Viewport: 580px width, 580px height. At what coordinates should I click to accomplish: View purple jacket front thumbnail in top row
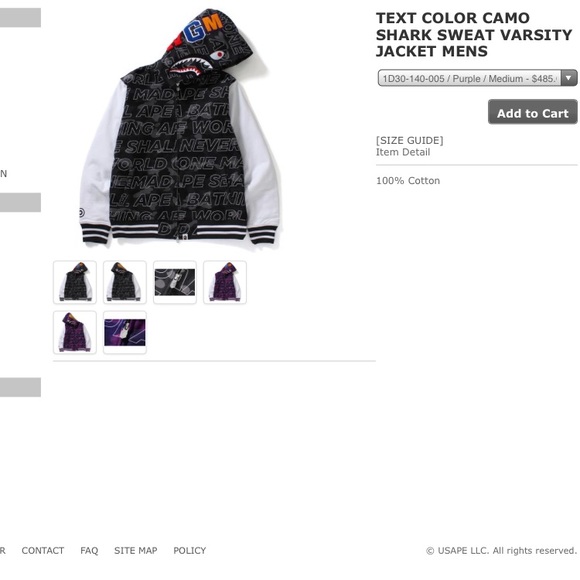point(225,282)
